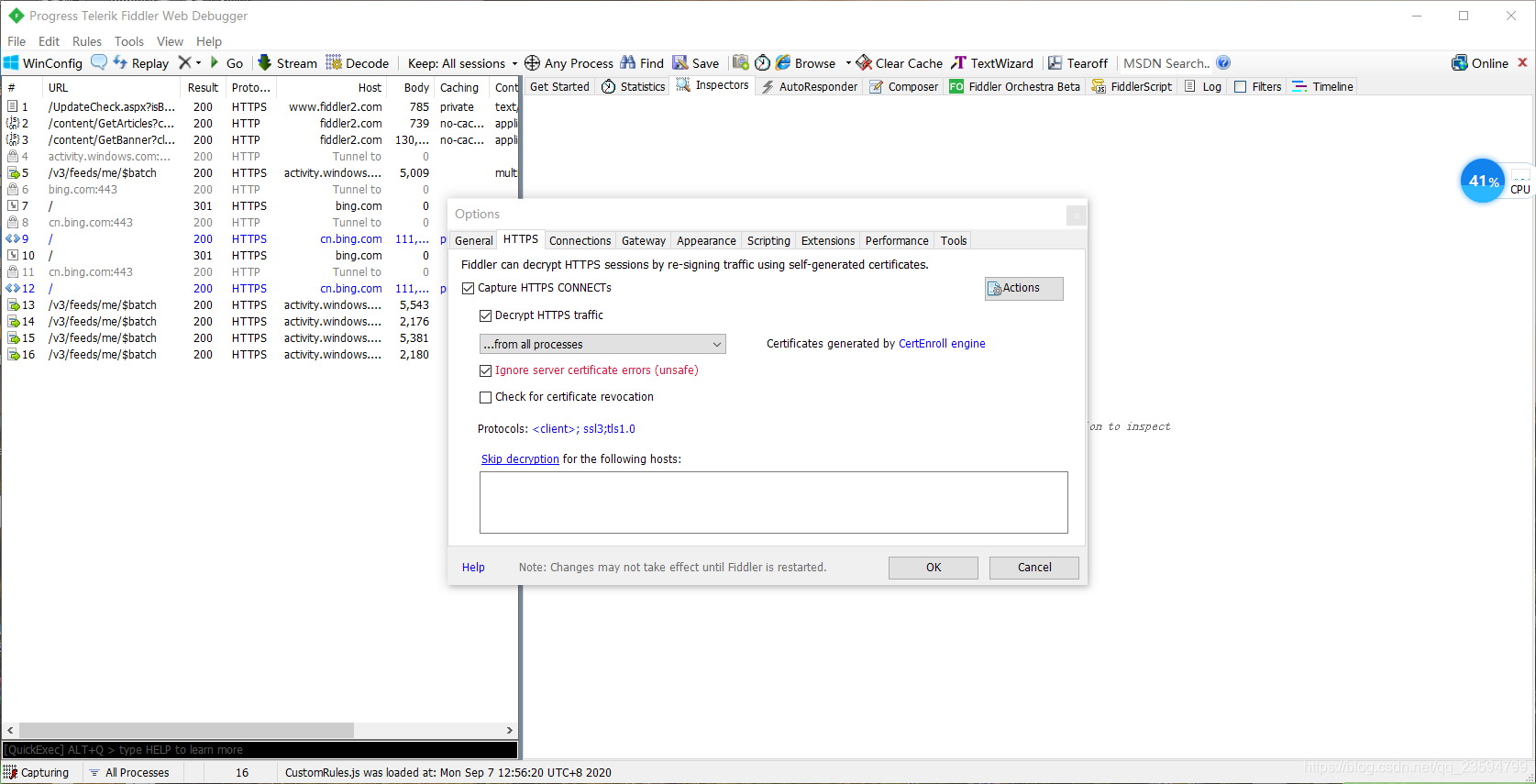Click the skip decryption hosts text box
Viewport: 1536px width, 784px height.
[x=774, y=502]
